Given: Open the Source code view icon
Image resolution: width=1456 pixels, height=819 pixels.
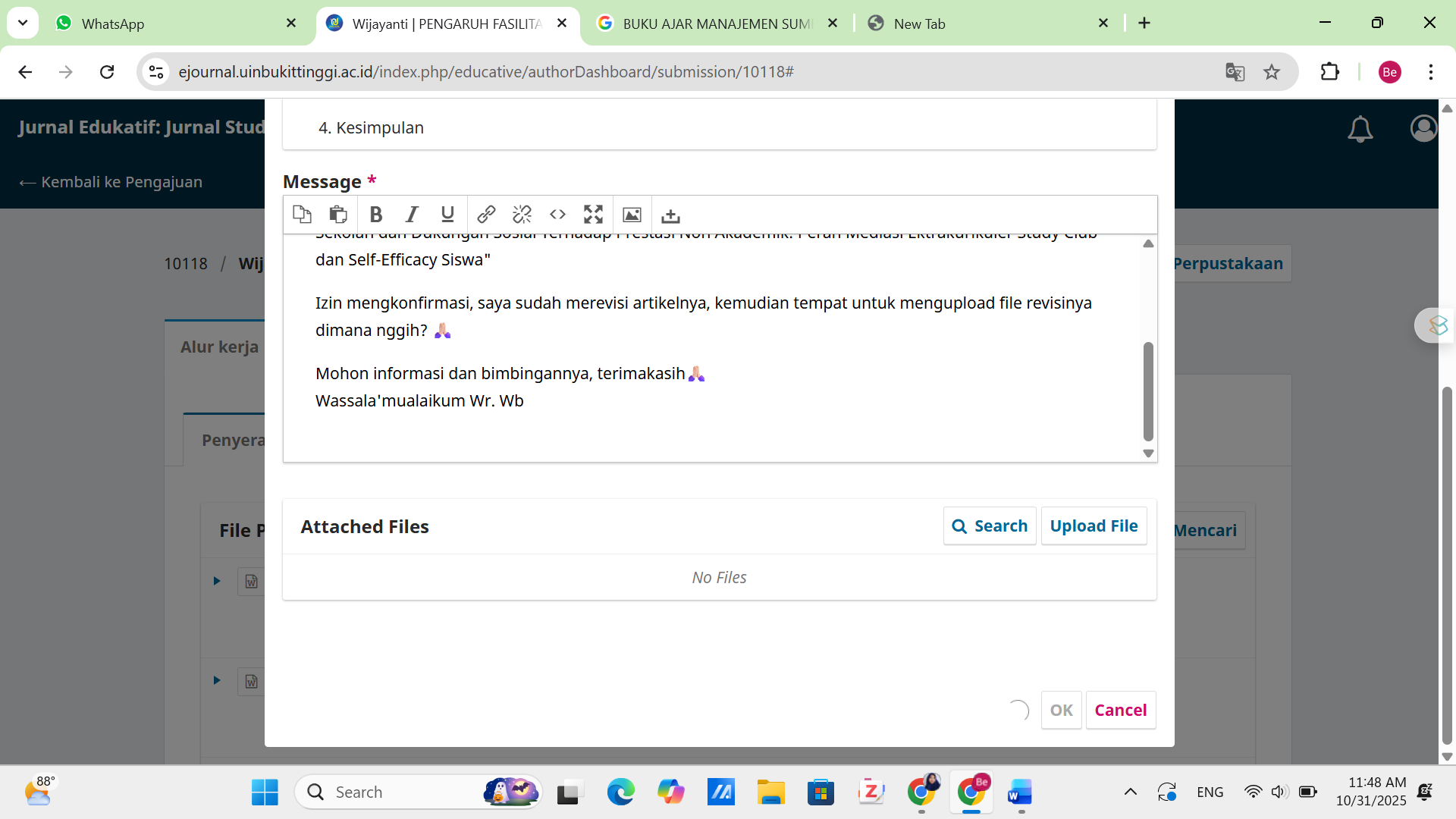Looking at the screenshot, I should 557,215.
